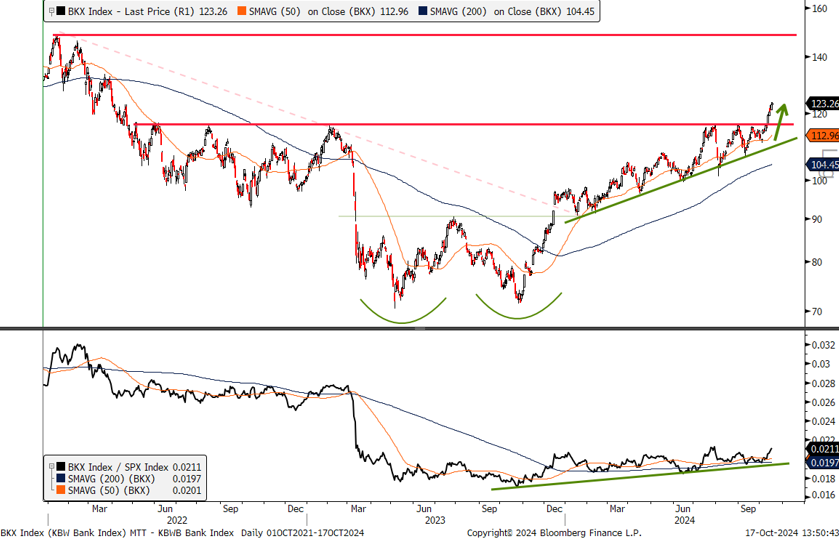Select 'SMAVG (200) (BKX)' lower legend text

[111, 479]
